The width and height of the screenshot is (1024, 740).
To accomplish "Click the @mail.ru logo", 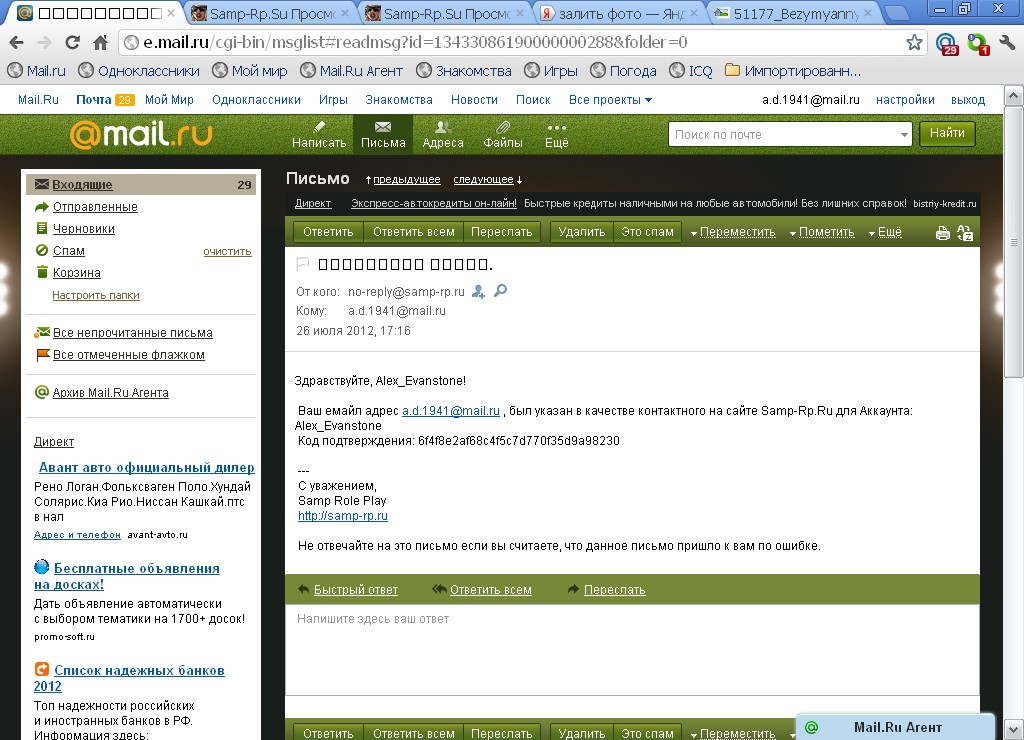I will 141,135.
